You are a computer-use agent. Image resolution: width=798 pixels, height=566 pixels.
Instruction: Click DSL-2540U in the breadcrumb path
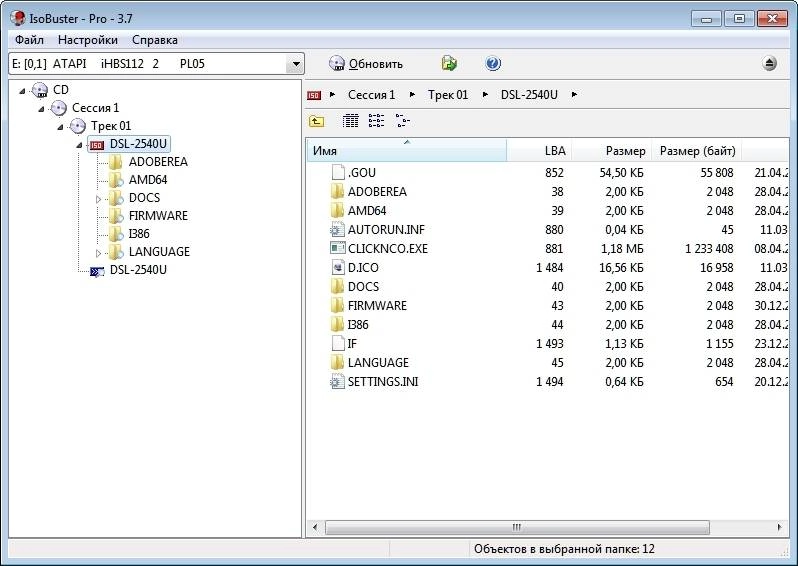point(529,95)
